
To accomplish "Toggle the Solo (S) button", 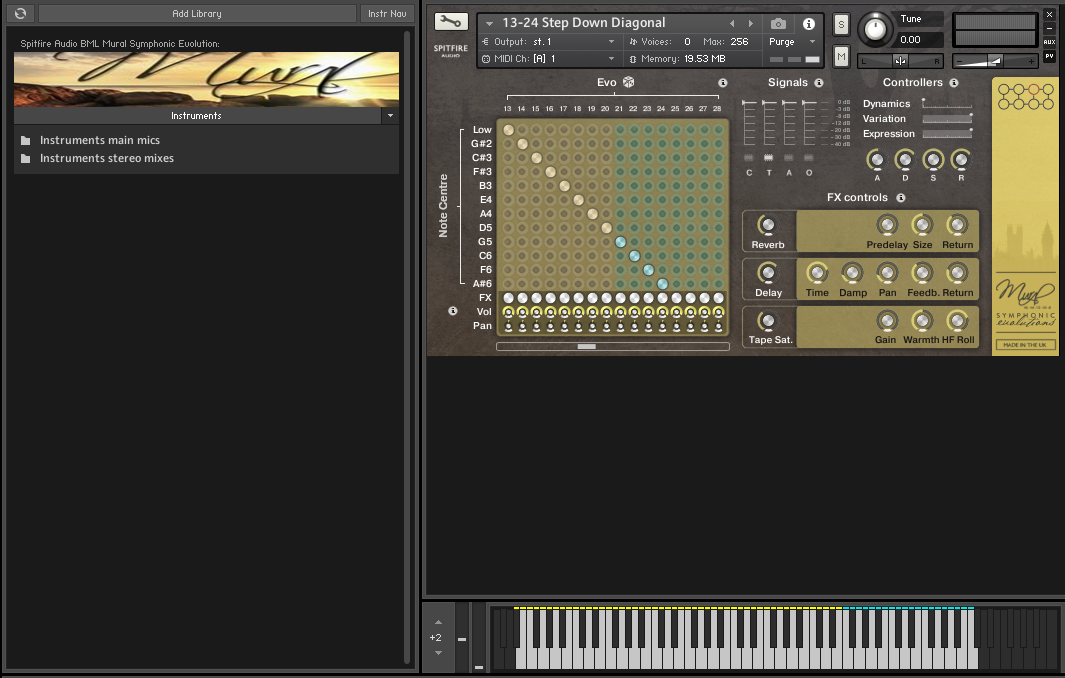I will point(841,25).
